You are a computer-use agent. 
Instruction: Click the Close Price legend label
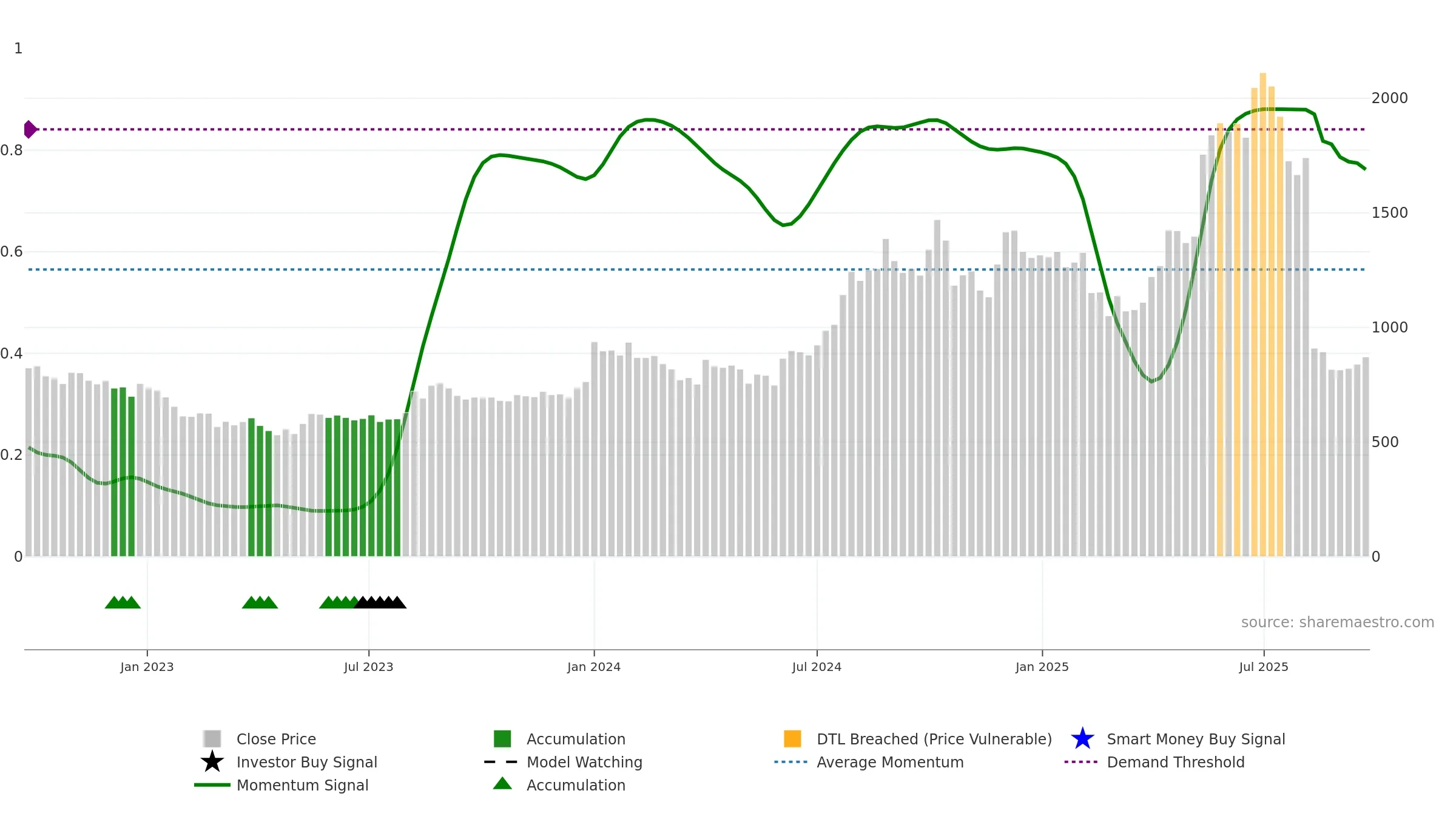[x=276, y=739]
